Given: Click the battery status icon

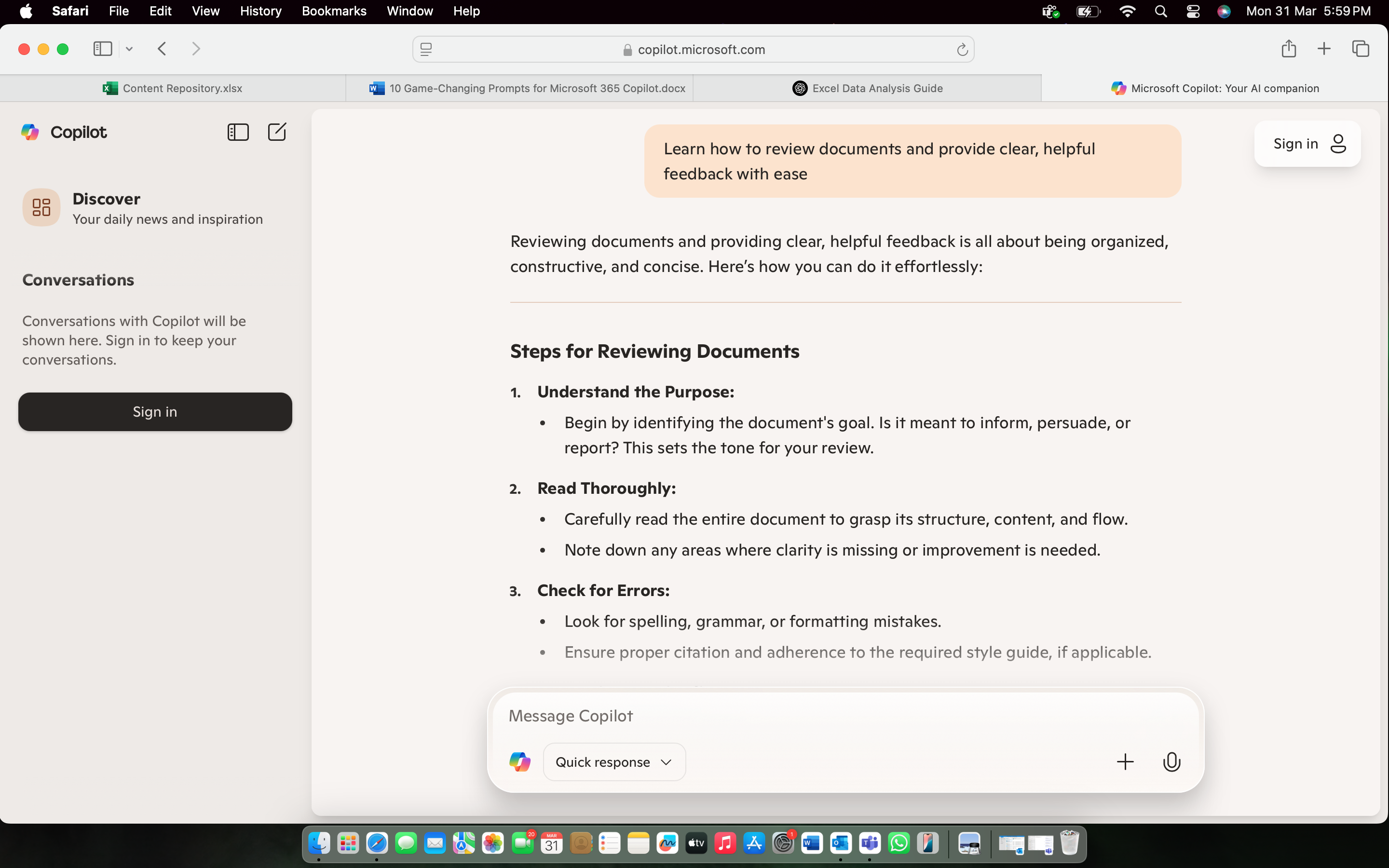Looking at the screenshot, I should click(1087, 12).
